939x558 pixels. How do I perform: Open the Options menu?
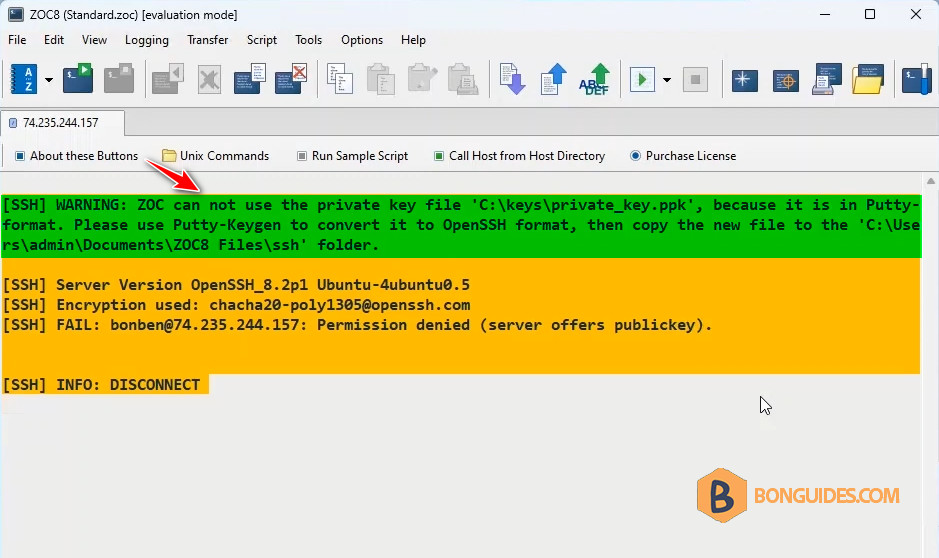[x=362, y=40]
